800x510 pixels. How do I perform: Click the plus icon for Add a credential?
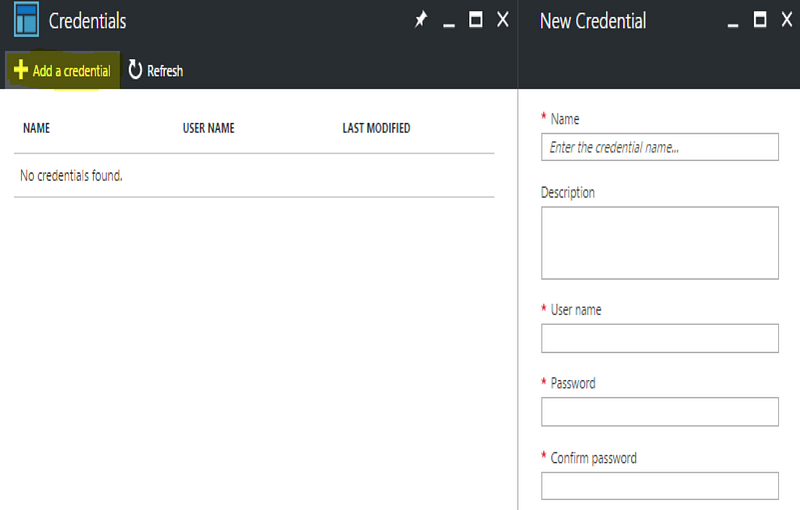(20, 69)
